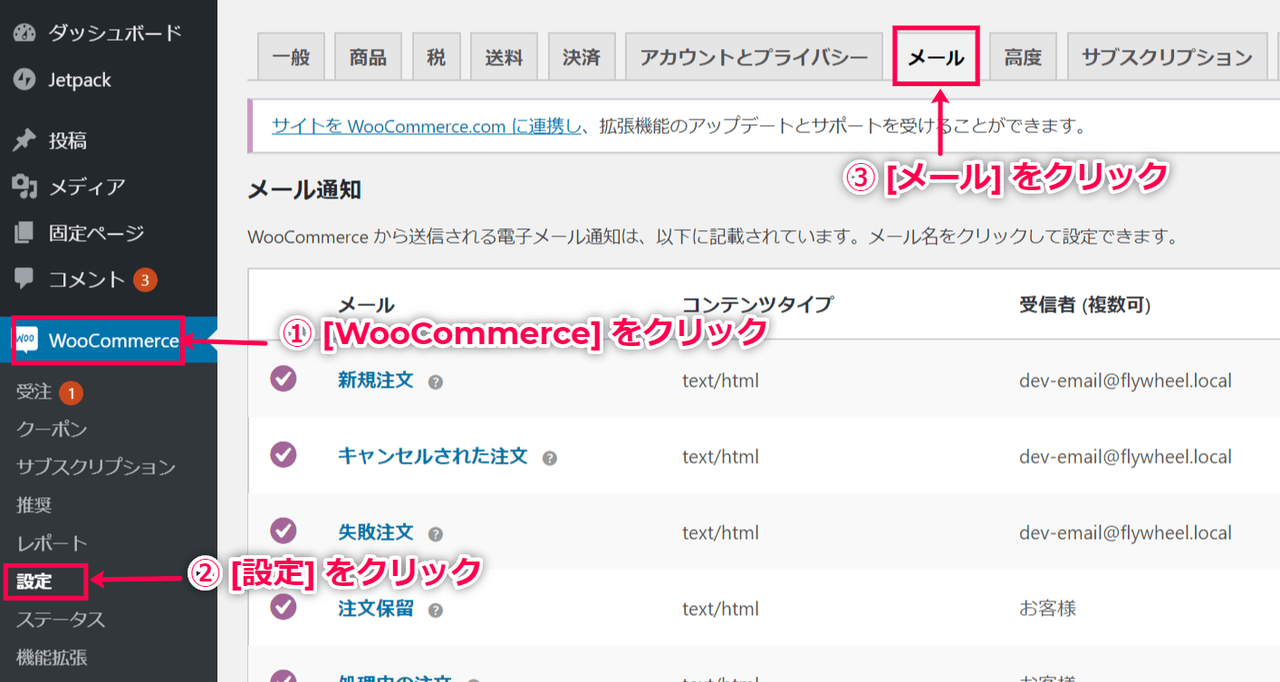This screenshot has width=1280, height=682.
Task: Click お客様 in 注文保留 row
Action: [1048, 609]
